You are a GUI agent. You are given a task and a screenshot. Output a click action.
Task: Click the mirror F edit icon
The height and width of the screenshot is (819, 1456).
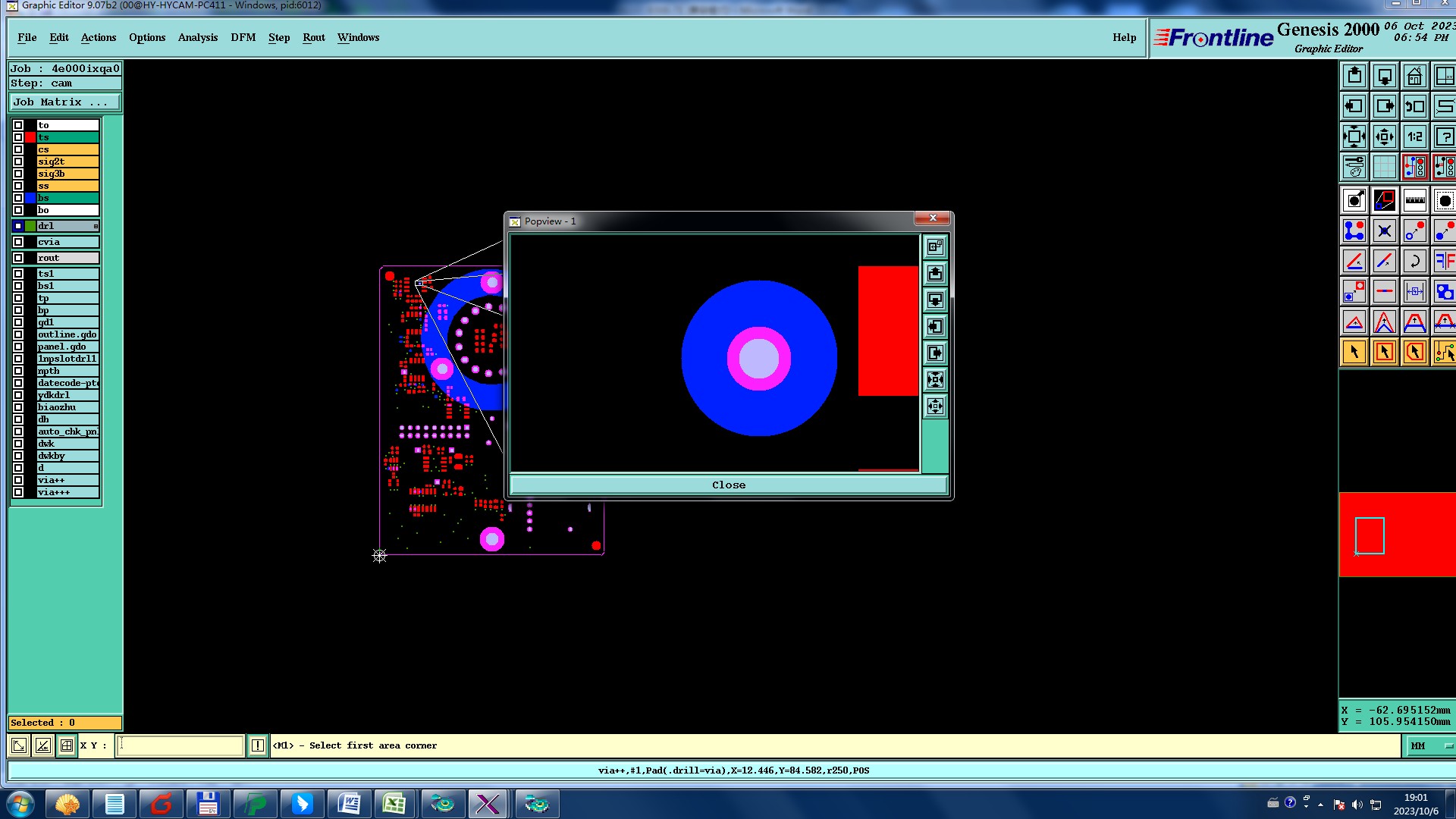pos(1444,261)
